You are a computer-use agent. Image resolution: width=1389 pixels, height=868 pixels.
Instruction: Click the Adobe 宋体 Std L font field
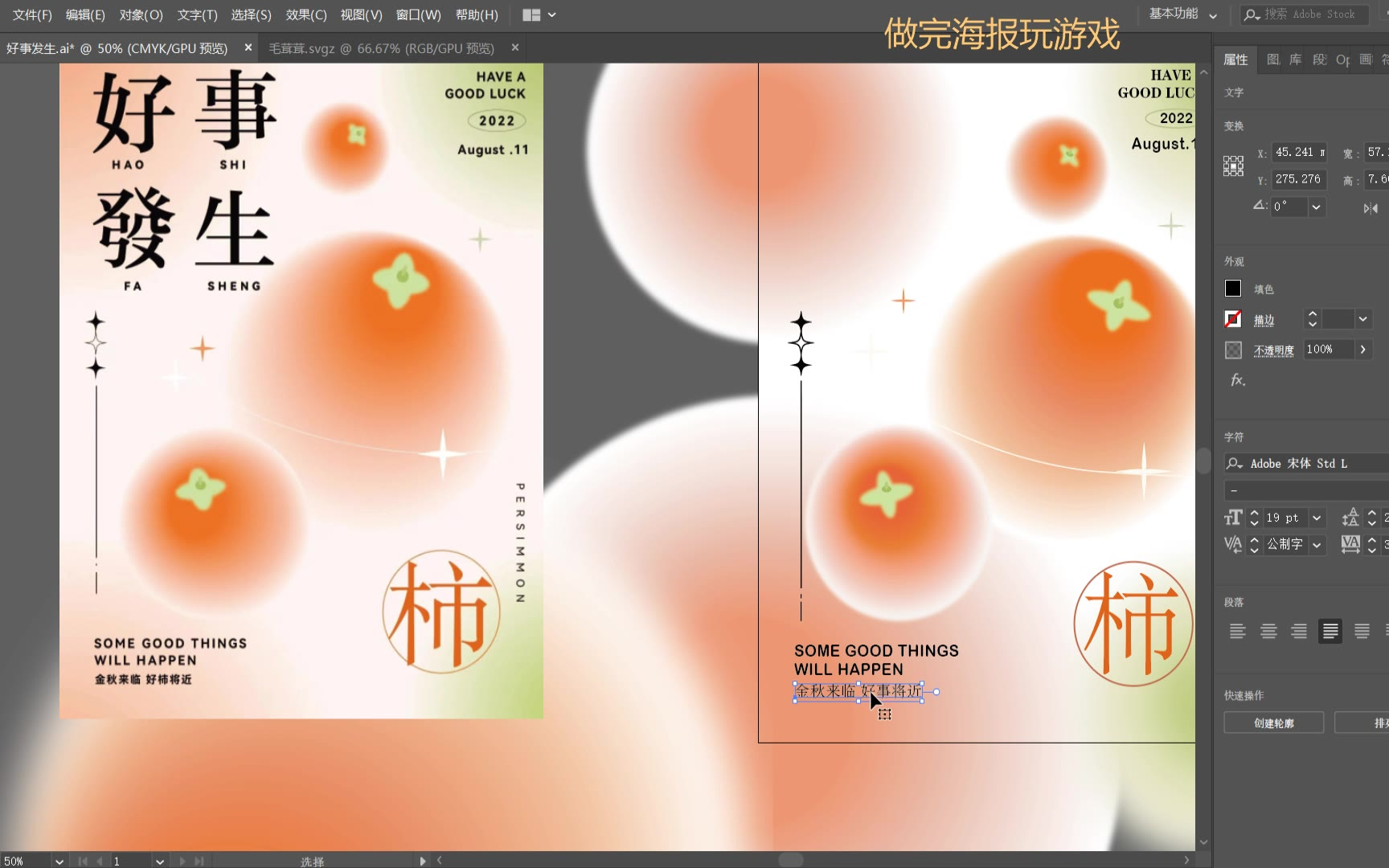coord(1318,464)
